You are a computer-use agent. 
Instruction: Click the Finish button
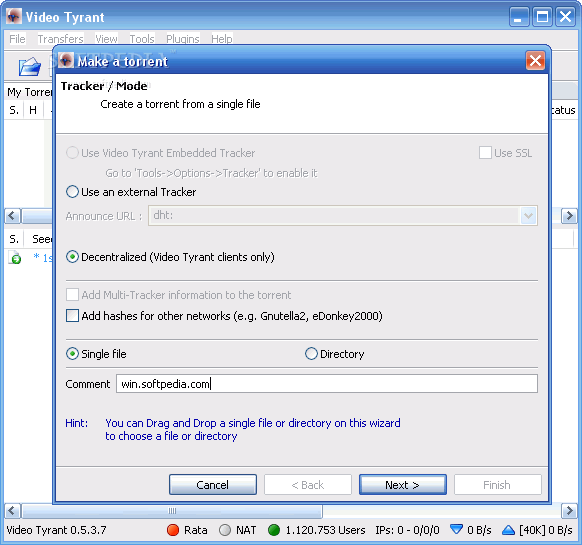[x=497, y=484]
